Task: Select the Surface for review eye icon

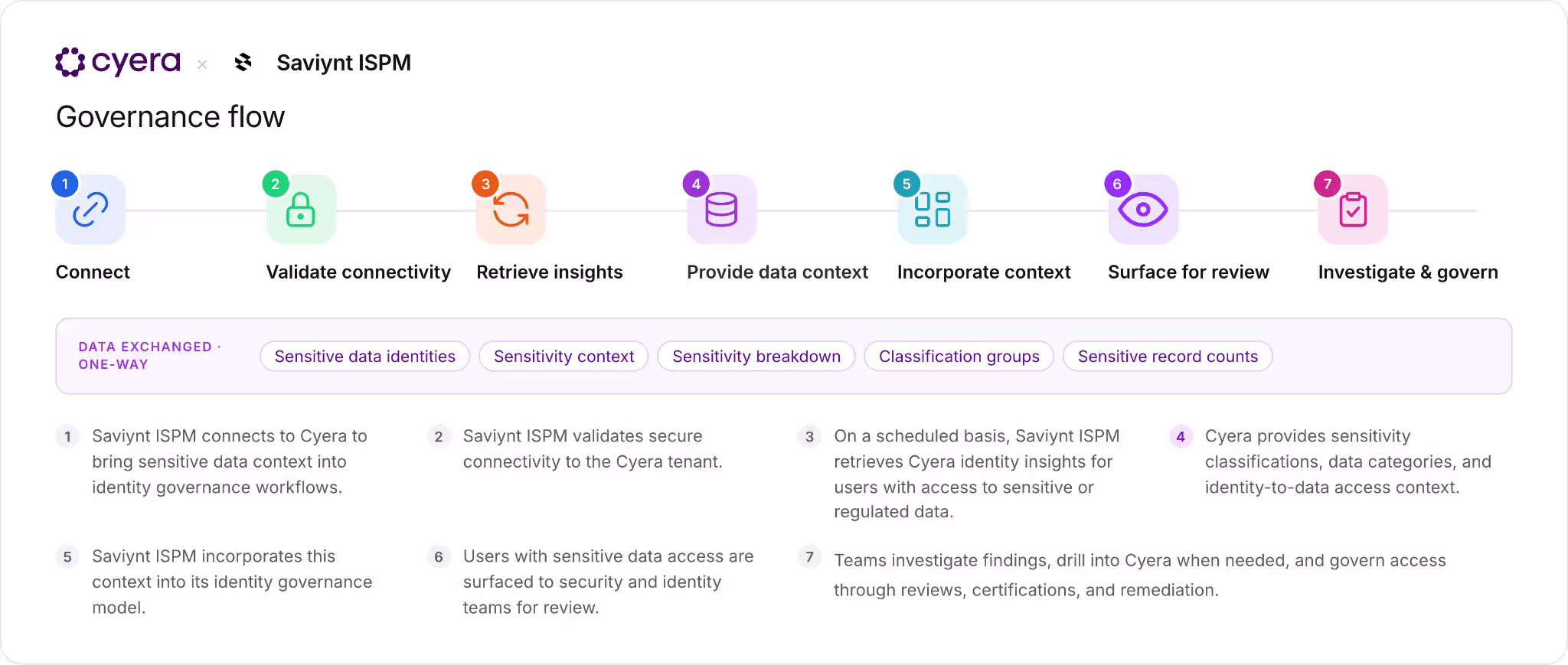Action: coord(1143,210)
